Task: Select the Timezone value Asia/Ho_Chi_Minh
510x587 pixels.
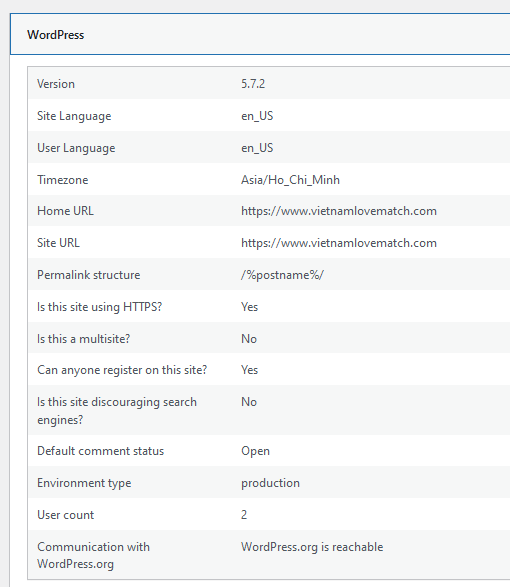Action: pos(290,180)
